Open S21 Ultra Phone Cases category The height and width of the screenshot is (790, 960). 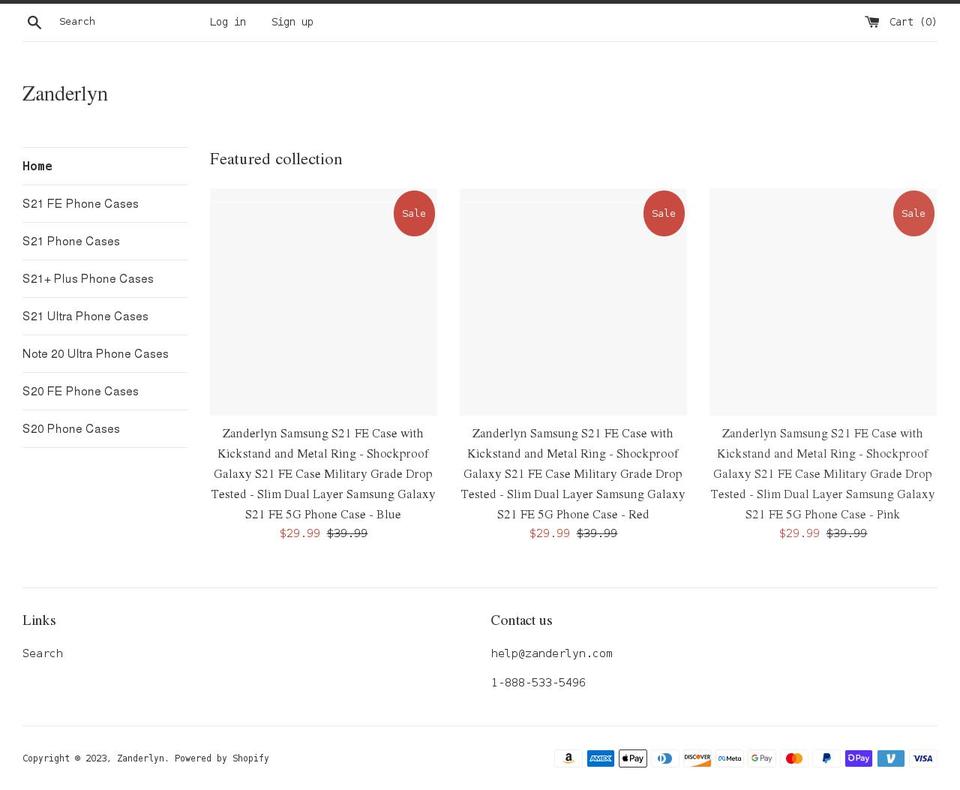tap(85, 316)
